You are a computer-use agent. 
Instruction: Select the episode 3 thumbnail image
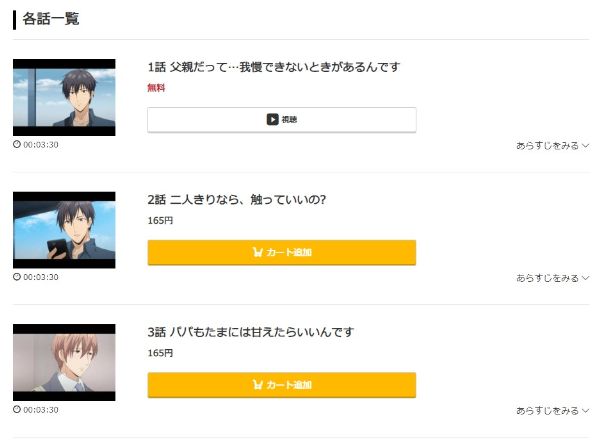tap(64, 362)
